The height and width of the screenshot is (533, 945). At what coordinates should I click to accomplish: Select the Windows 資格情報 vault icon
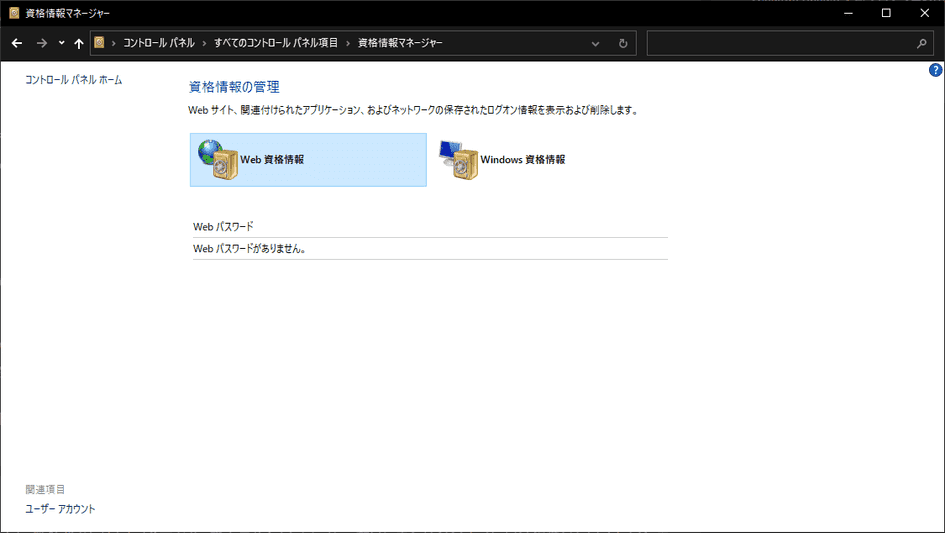tap(458, 160)
